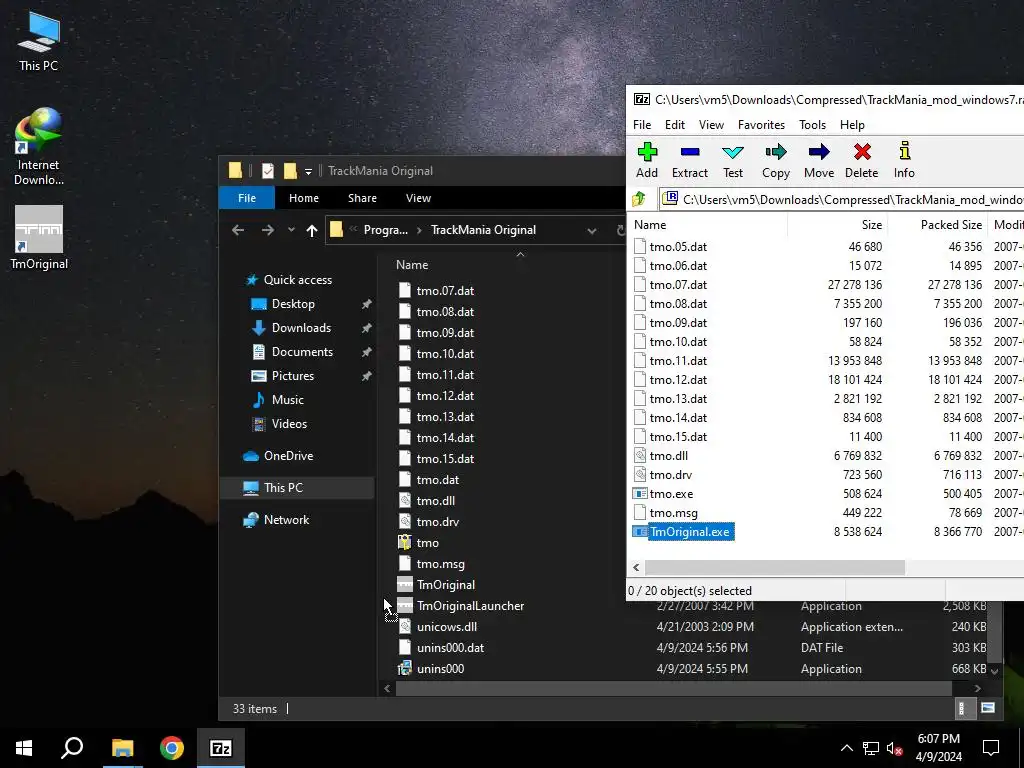Open the Help menu in 7-Zip
The width and height of the screenshot is (1024, 768).
coord(852,125)
